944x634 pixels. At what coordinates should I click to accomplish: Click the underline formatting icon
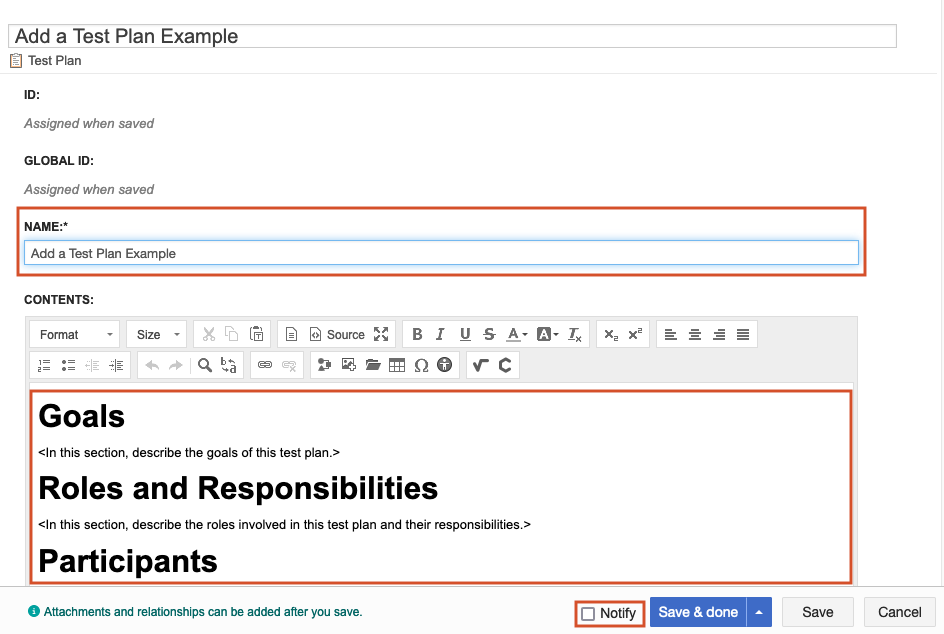[x=465, y=334]
